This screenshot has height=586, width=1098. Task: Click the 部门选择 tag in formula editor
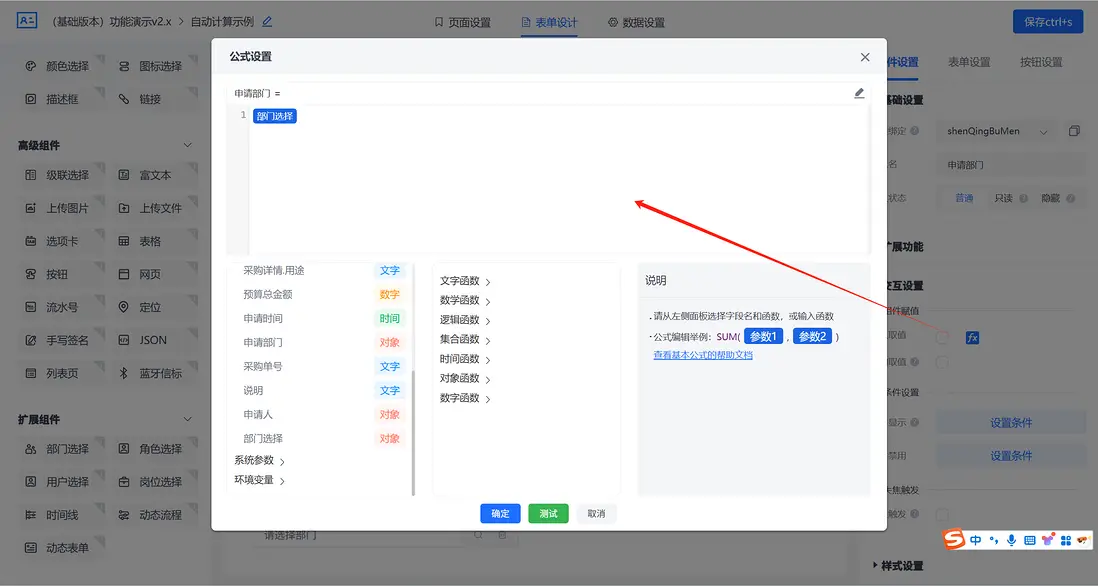pyautogui.click(x=274, y=116)
